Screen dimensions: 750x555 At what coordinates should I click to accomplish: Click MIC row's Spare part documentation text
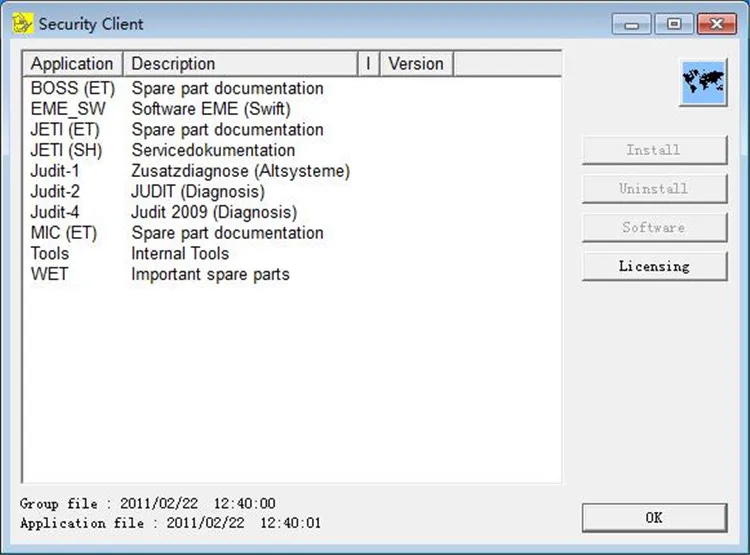[x=228, y=233]
